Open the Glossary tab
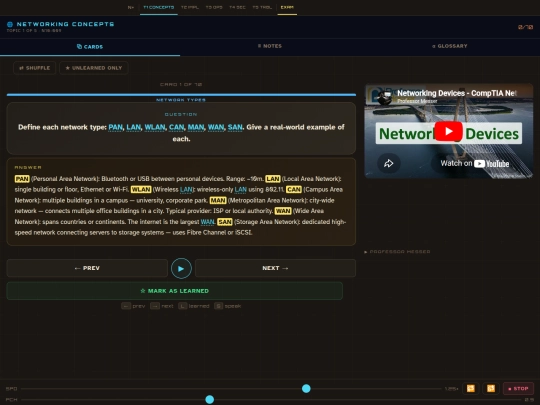The image size is (540, 405). click(450, 46)
